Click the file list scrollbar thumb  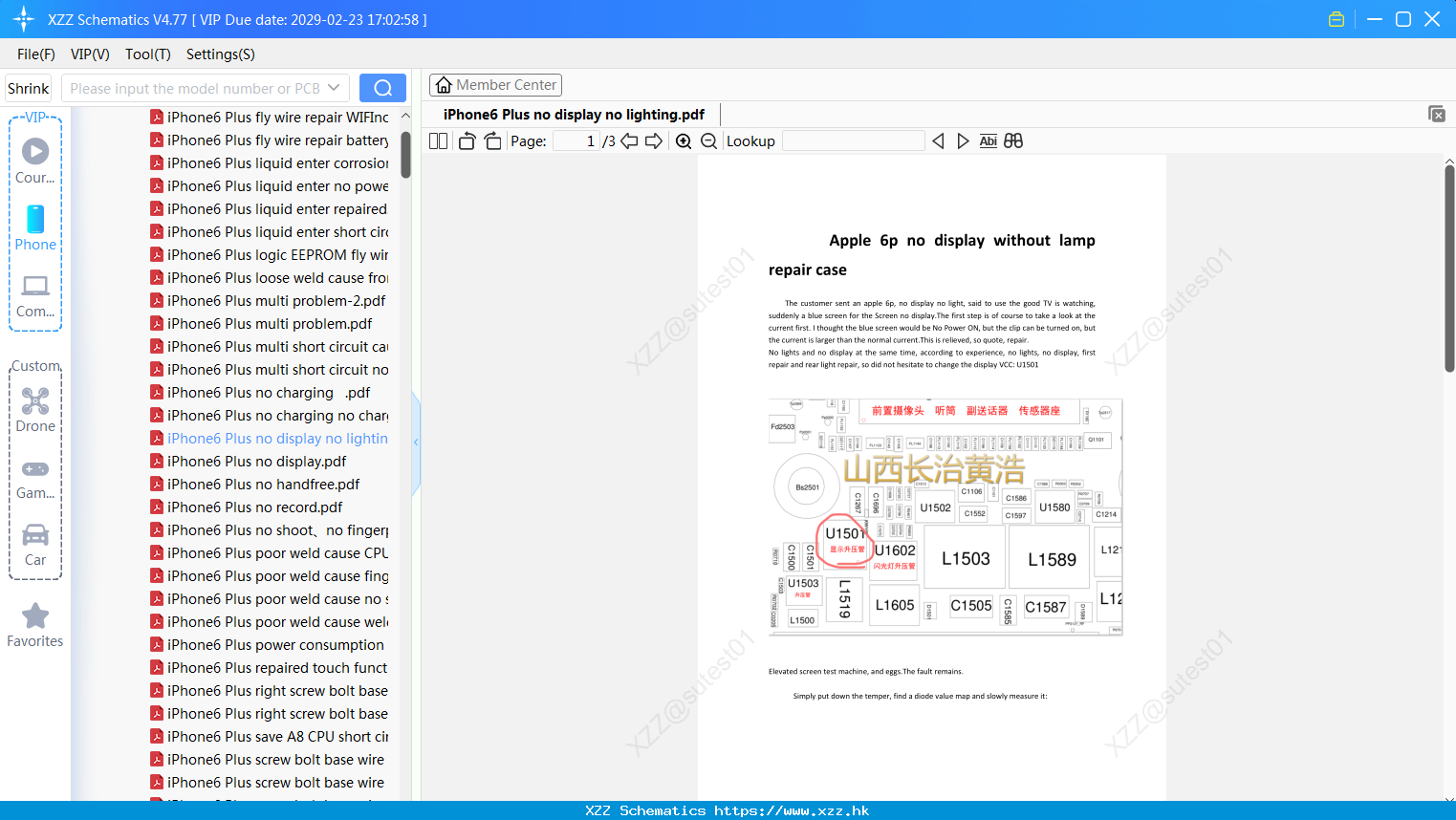[x=405, y=155]
